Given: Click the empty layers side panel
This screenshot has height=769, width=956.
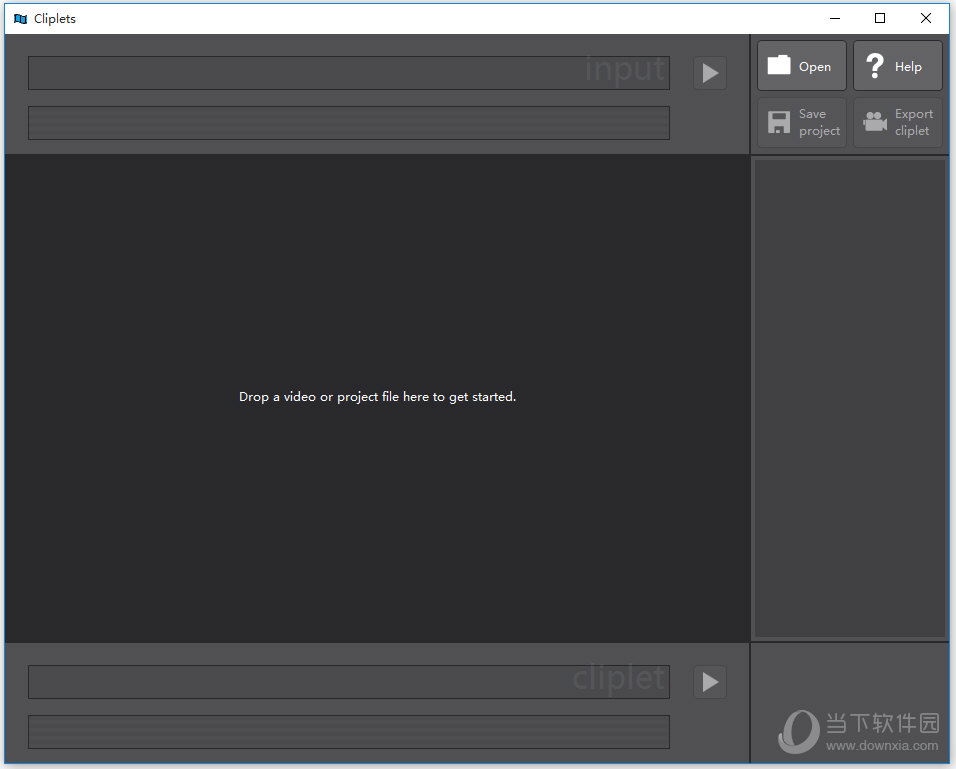Looking at the screenshot, I should (x=849, y=398).
